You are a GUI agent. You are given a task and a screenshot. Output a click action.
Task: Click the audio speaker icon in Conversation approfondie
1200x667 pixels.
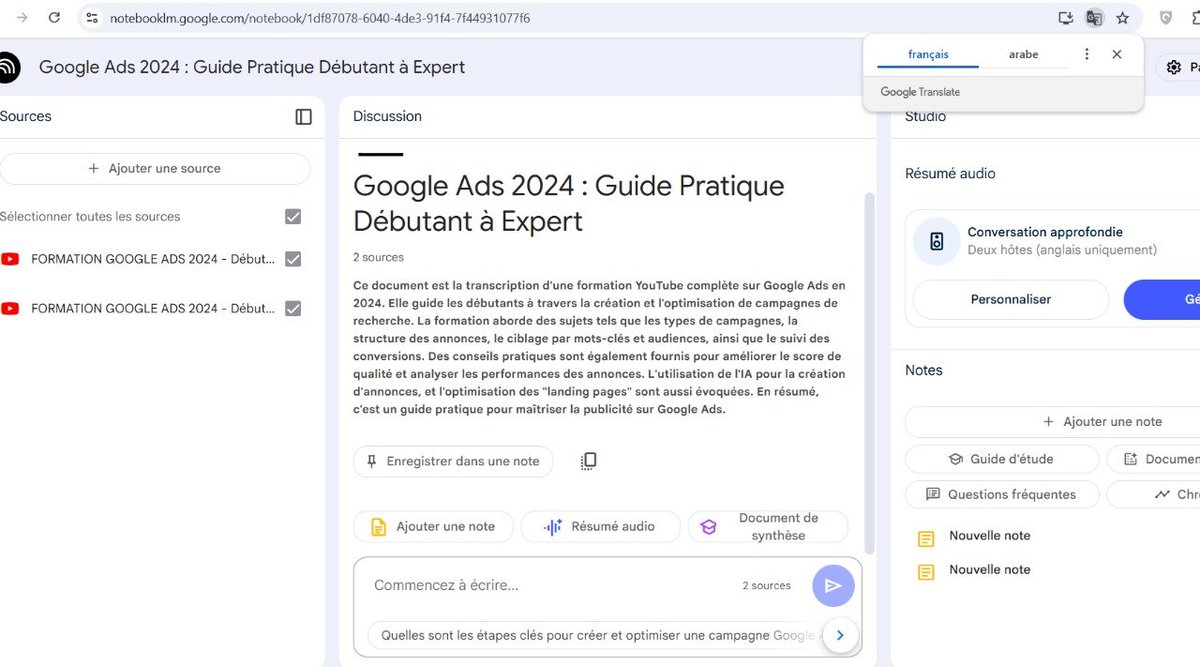(x=937, y=241)
